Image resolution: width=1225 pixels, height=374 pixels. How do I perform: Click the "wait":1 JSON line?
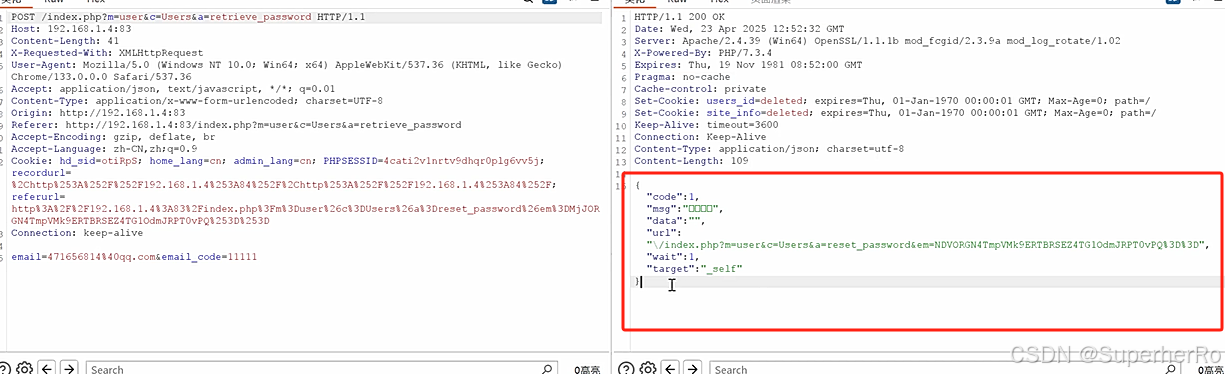click(x=672, y=256)
